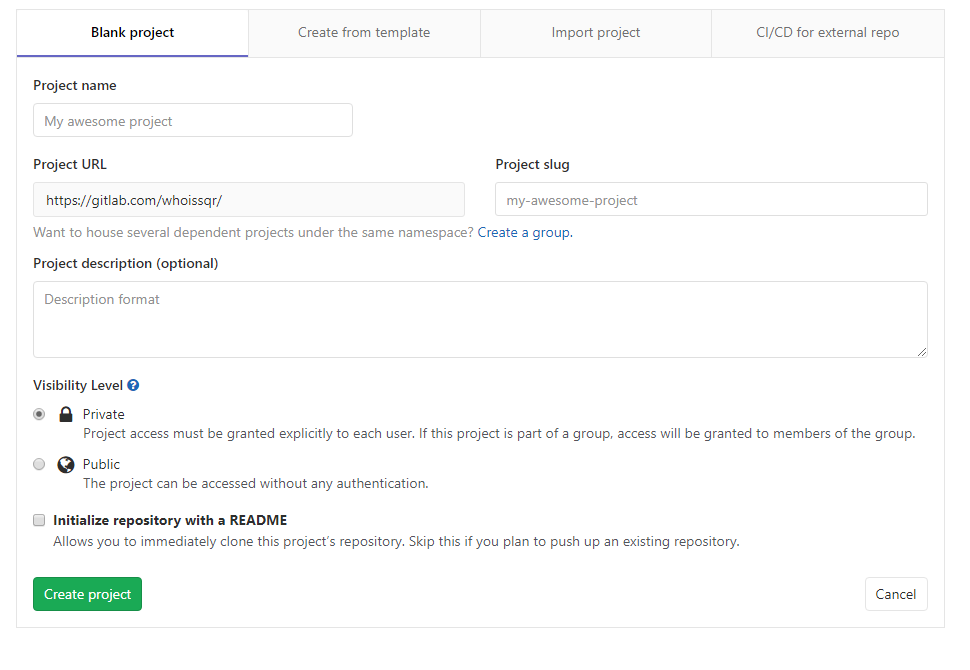Focus the Project name input field

[x=193, y=121]
